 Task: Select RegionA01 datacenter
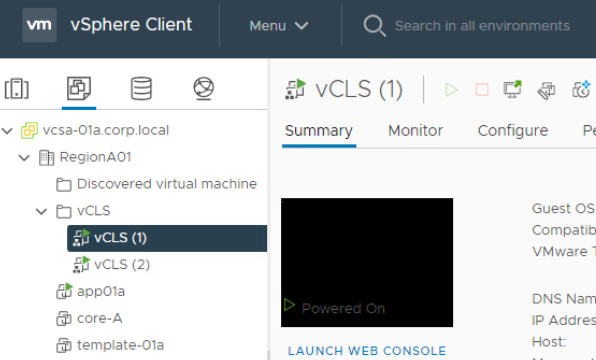click(x=95, y=157)
